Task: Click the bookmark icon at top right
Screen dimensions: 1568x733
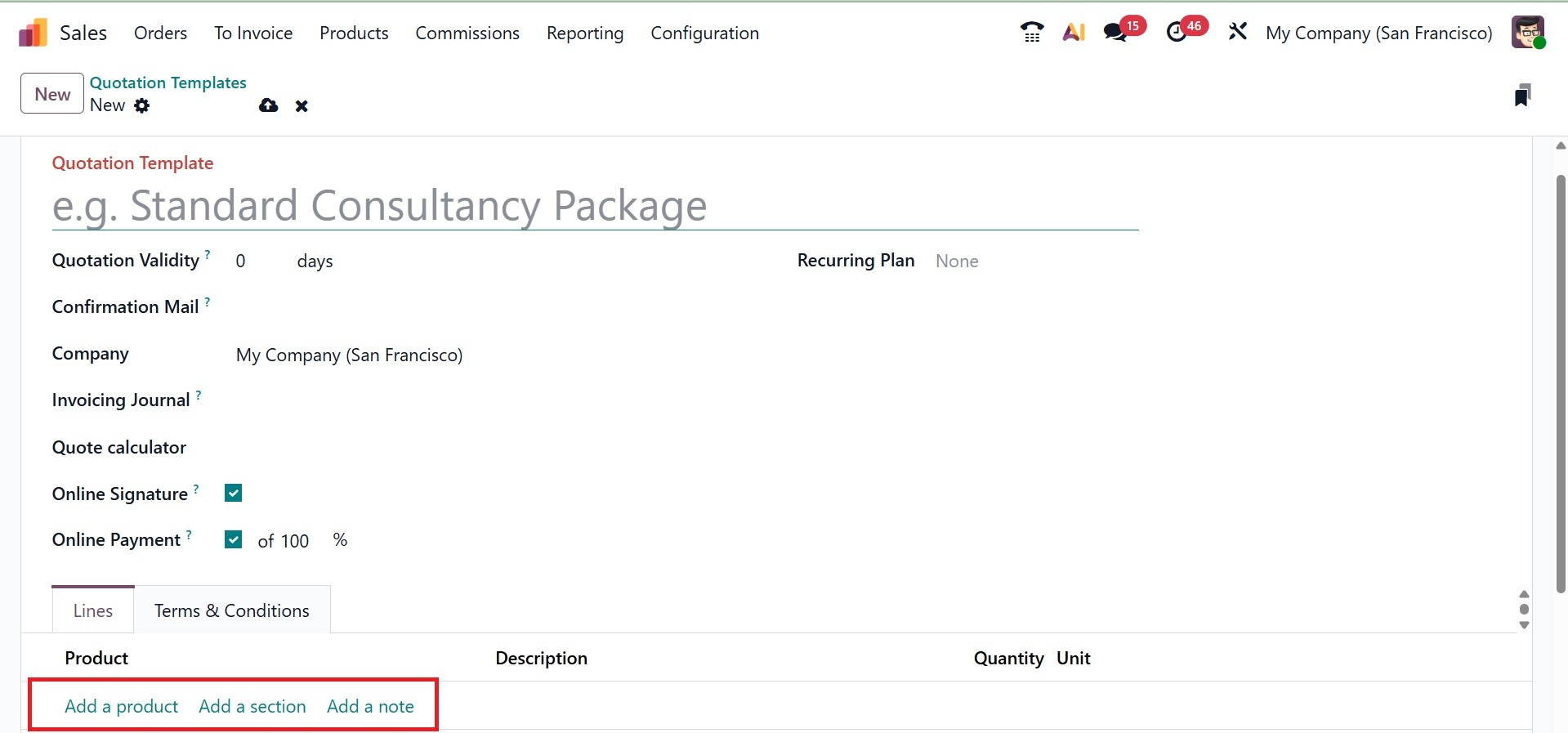Action: [x=1521, y=95]
